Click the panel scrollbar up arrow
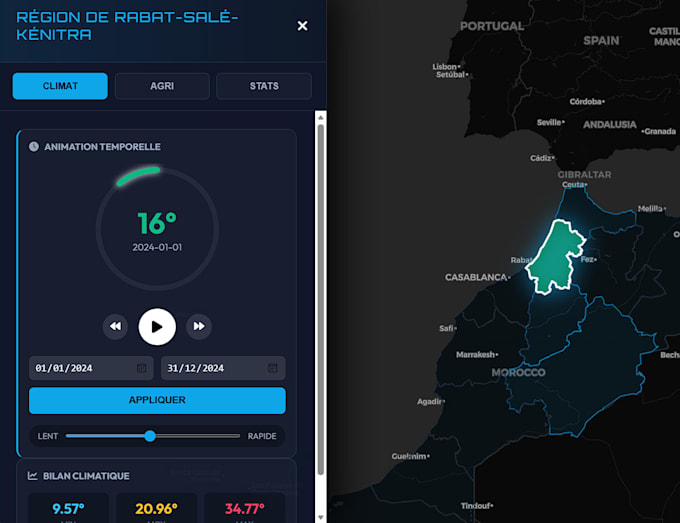680x523 pixels. pos(320,118)
